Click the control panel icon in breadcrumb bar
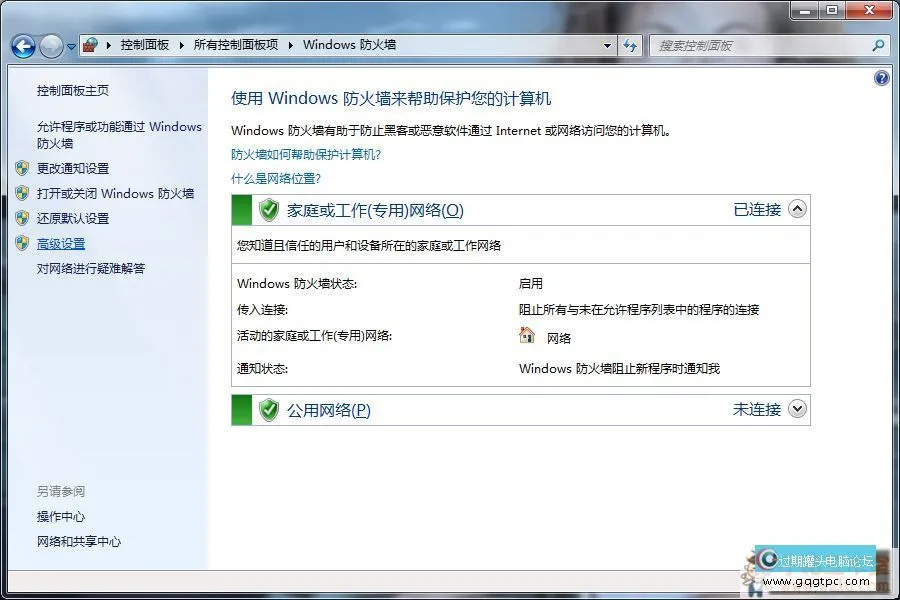The image size is (900, 600). click(88, 45)
